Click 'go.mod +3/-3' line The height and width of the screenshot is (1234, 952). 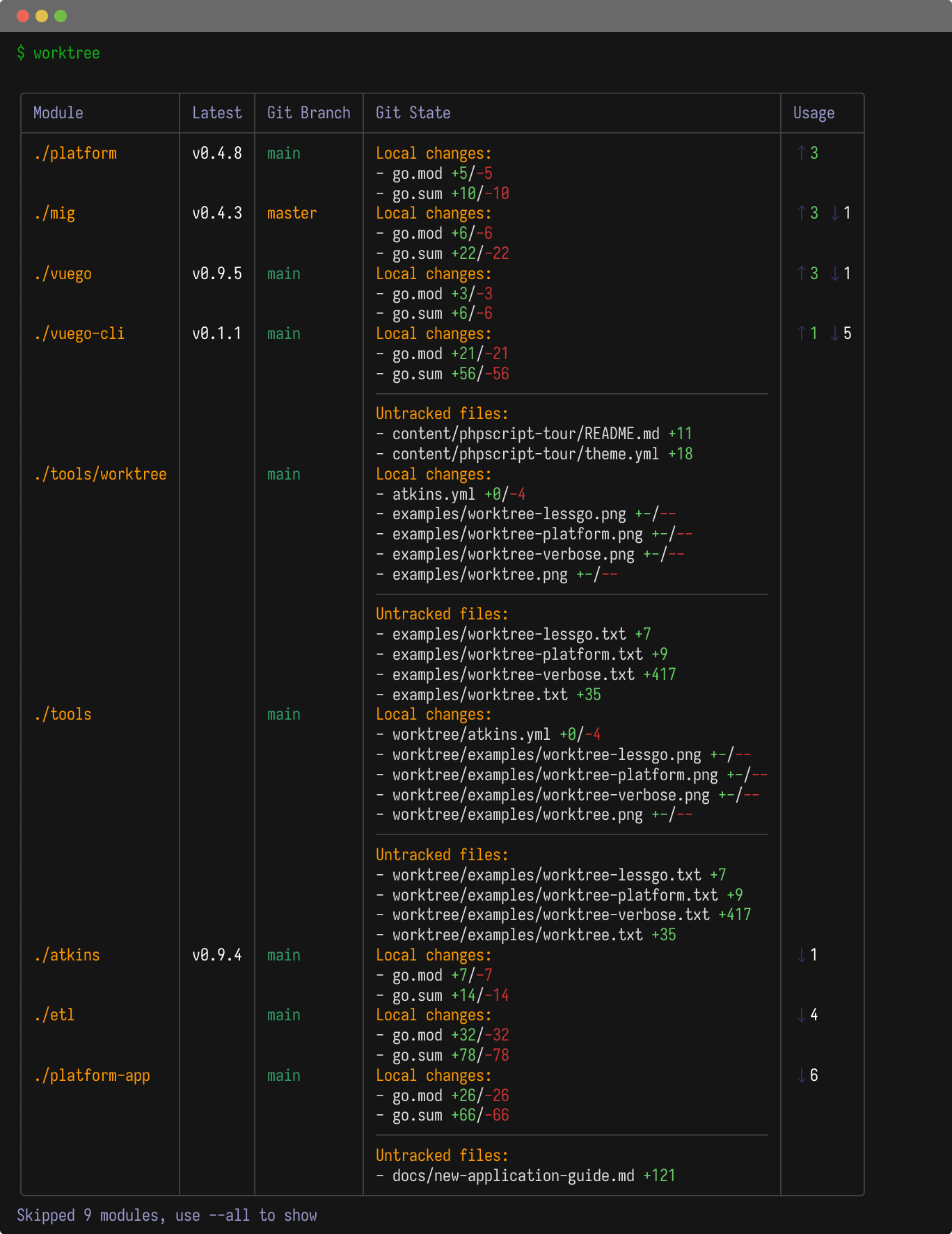tap(434, 294)
